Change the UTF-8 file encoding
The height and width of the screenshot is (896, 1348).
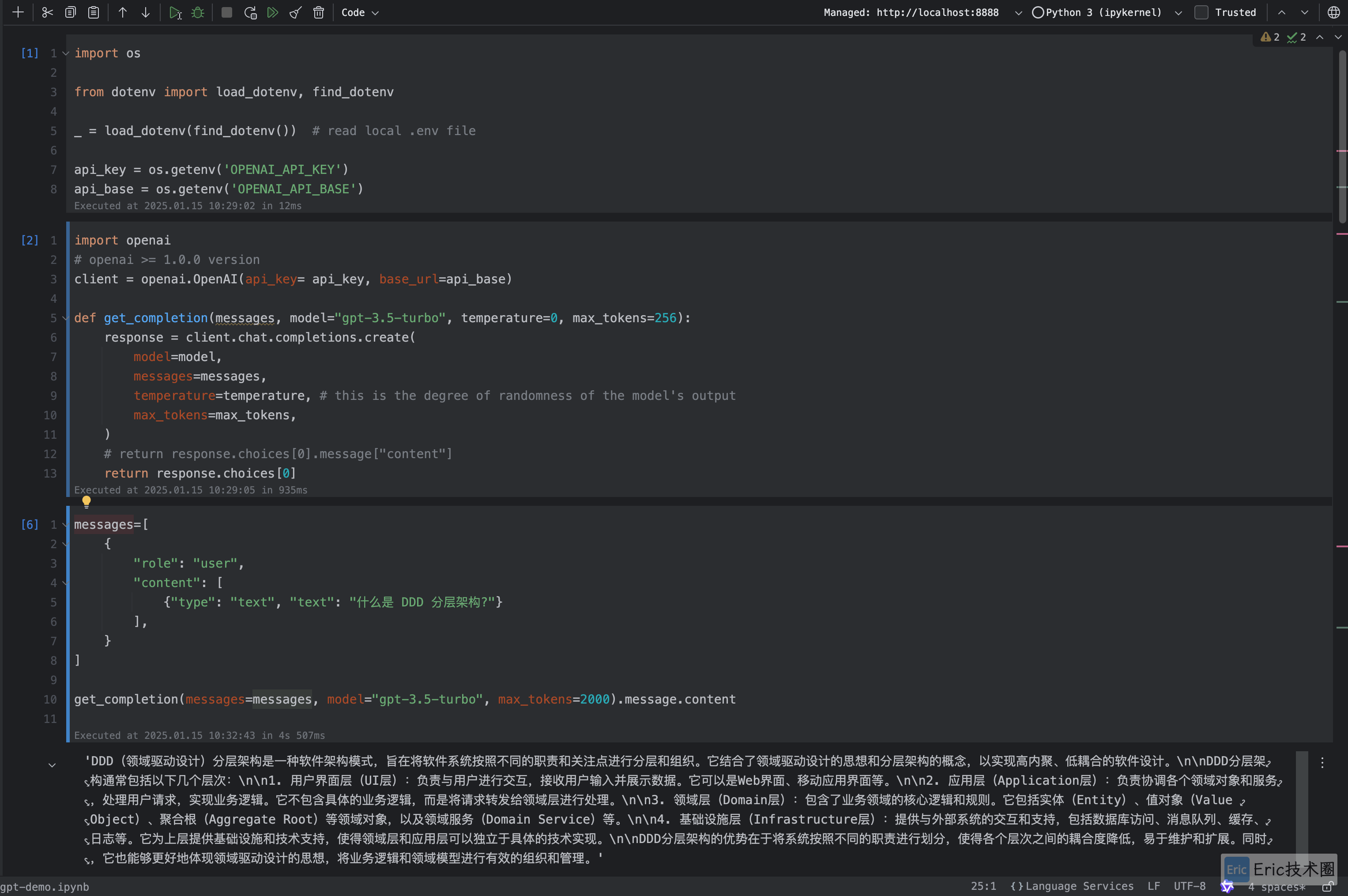[x=1189, y=886]
